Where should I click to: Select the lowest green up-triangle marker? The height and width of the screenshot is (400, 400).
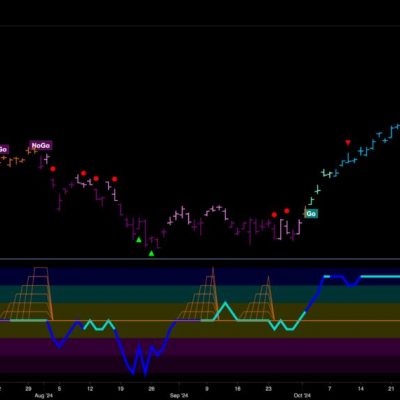pos(151,253)
